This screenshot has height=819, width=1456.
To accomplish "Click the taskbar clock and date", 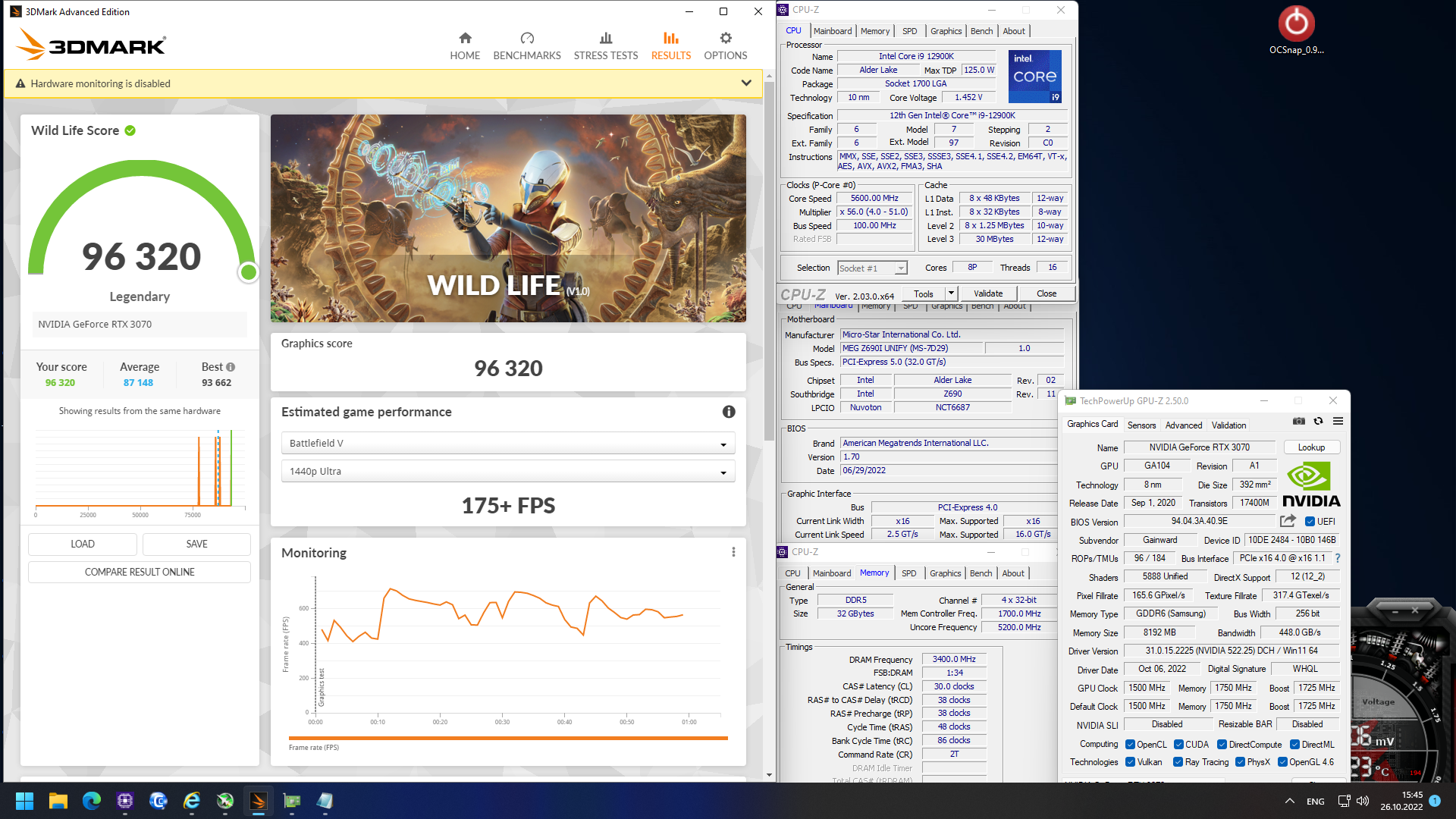I will click(1401, 801).
